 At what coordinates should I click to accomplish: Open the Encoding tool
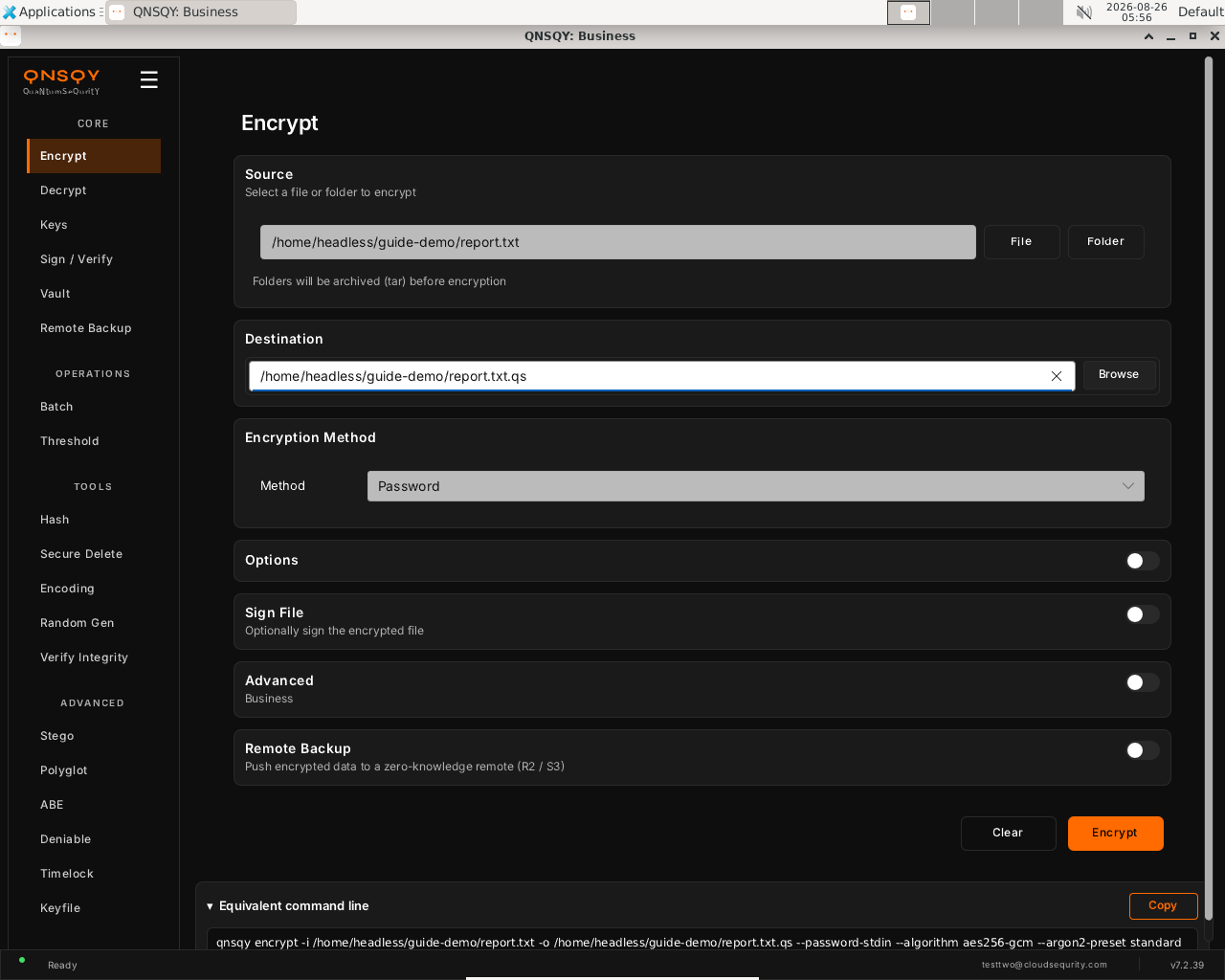tap(94, 589)
